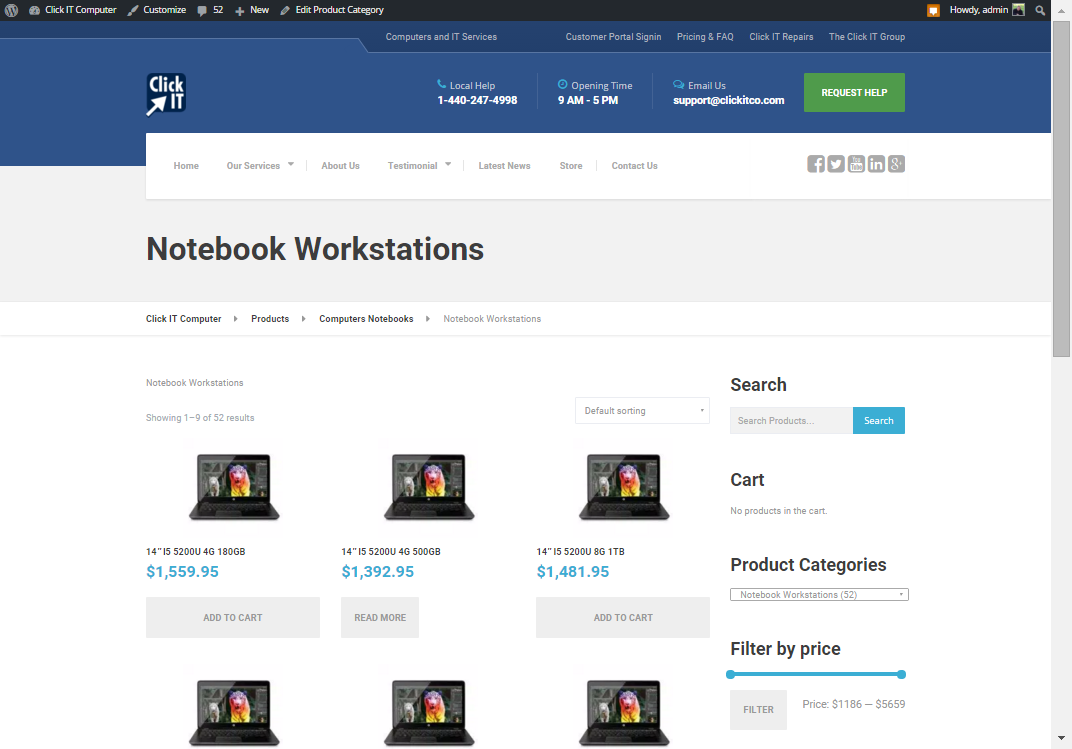Open the Contact Us menu item
This screenshot has height=749, width=1072.
(x=634, y=166)
